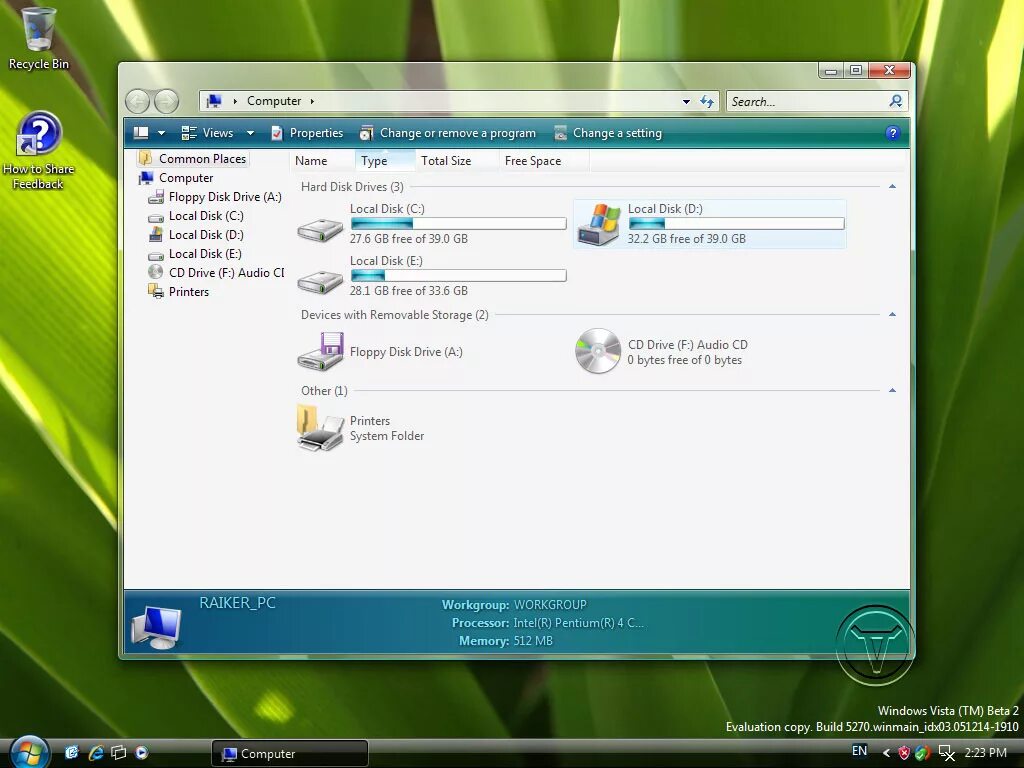This screenshot has height=768, width=1024.
Task: Collapse the Other group
Action: click(x=892, y=391)
